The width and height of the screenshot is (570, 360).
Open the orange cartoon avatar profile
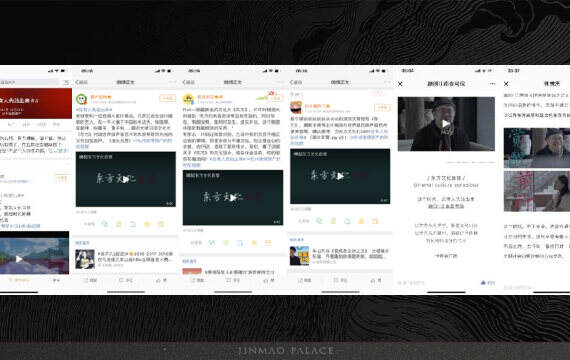tap(296, 108)
